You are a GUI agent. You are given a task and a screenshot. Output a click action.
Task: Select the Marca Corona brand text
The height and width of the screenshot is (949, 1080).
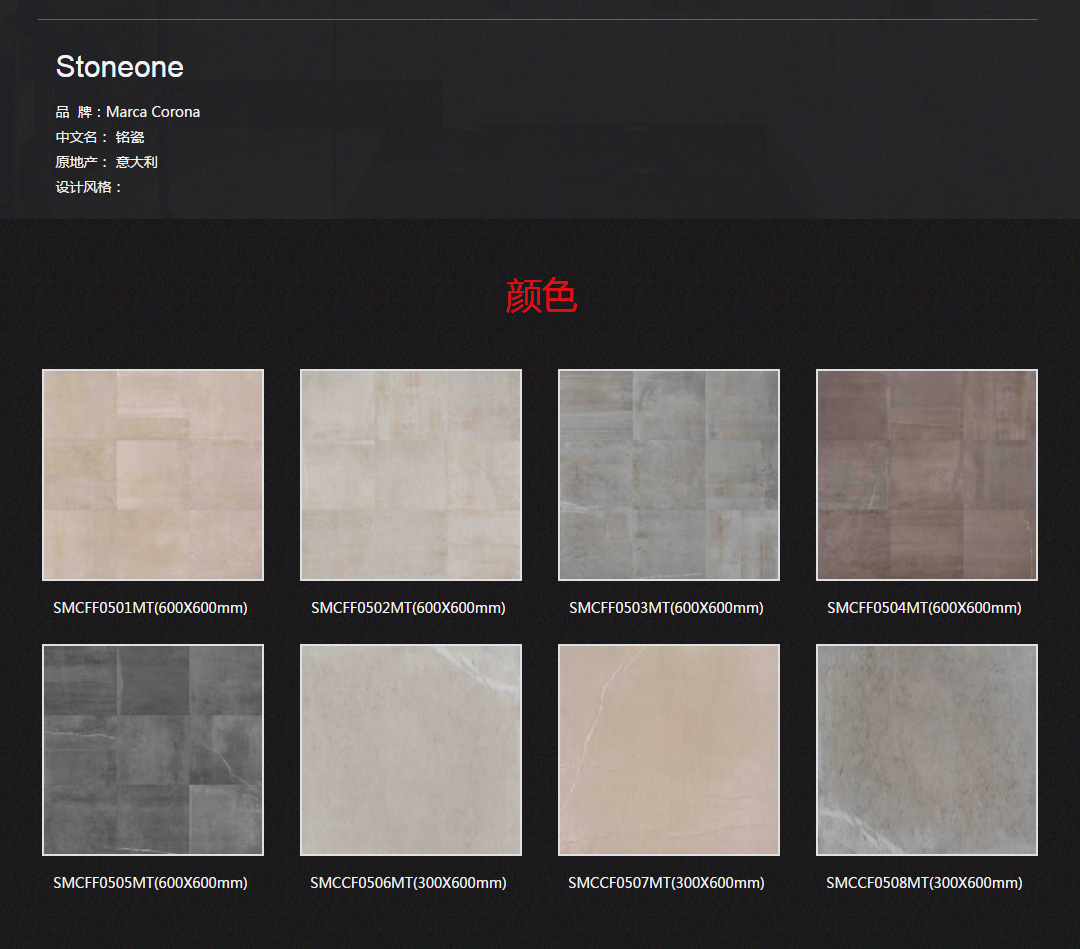tap(153, 112)
